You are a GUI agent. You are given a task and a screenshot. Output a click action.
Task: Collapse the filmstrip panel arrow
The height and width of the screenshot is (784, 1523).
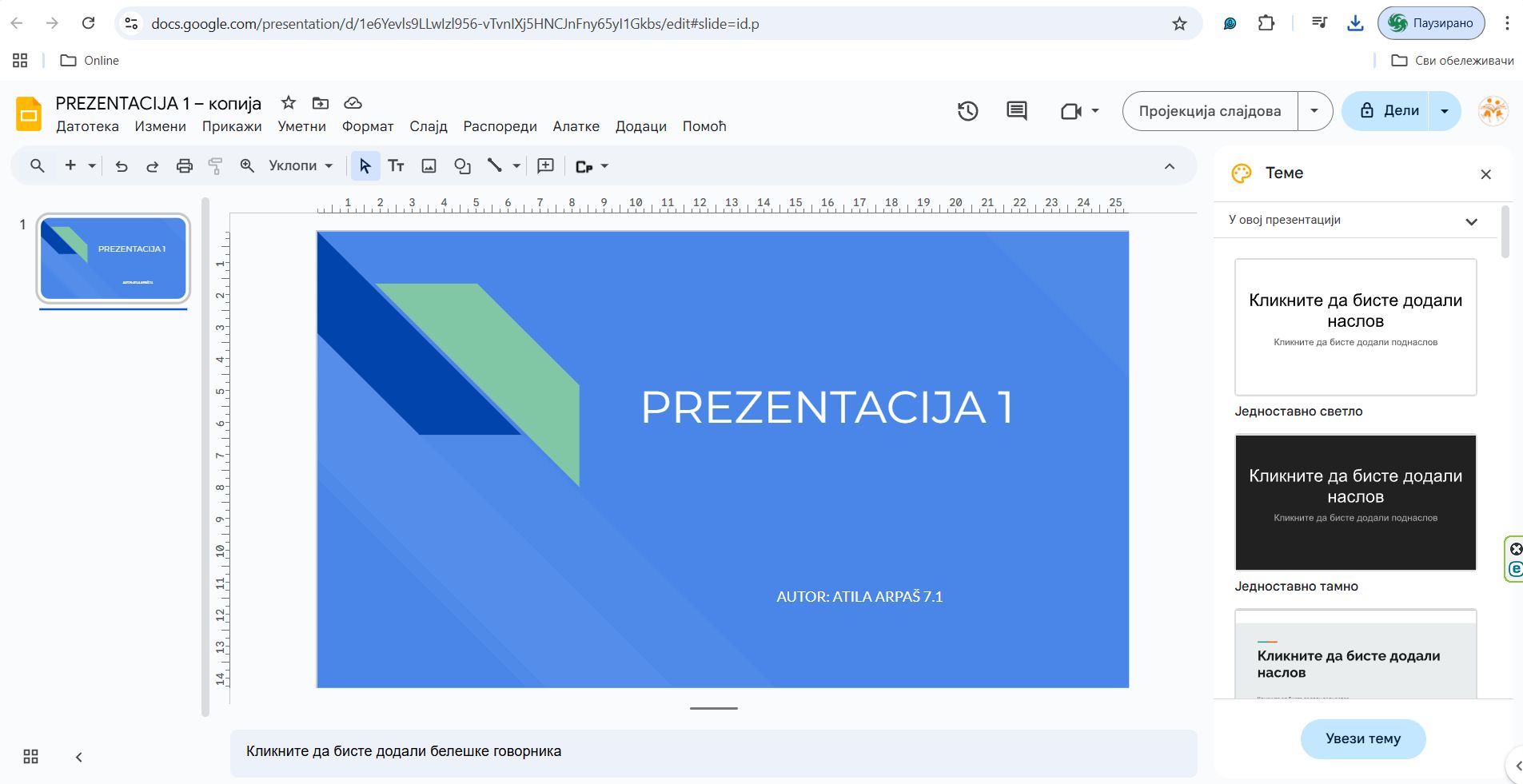tap(78, 757)
